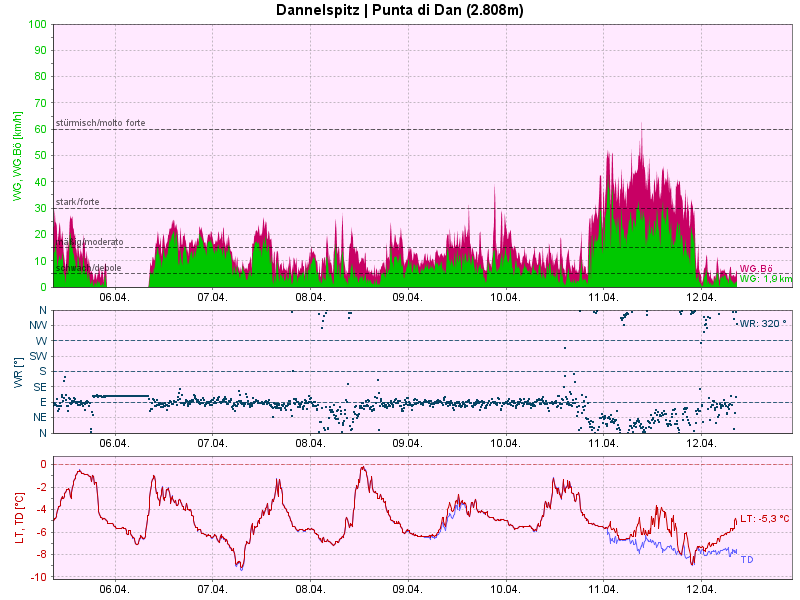Click the blue TD dew point label
800x600 pixels.
tap(746, 559)
